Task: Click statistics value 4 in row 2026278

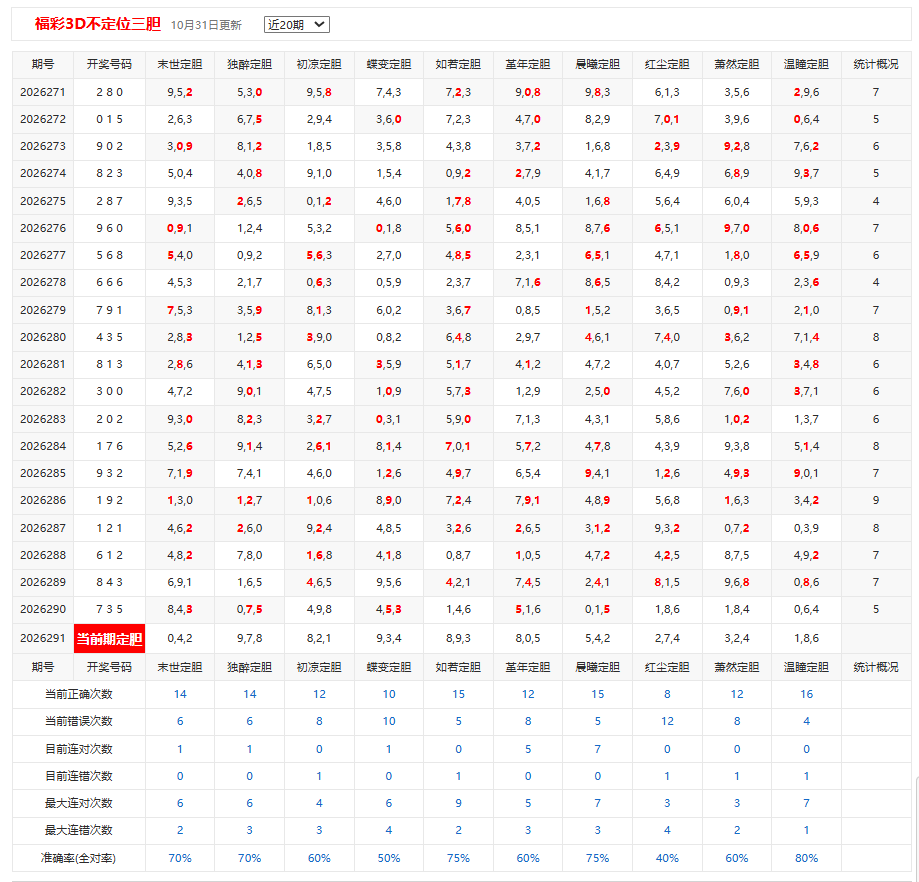Action: click(x=876, y=282)
